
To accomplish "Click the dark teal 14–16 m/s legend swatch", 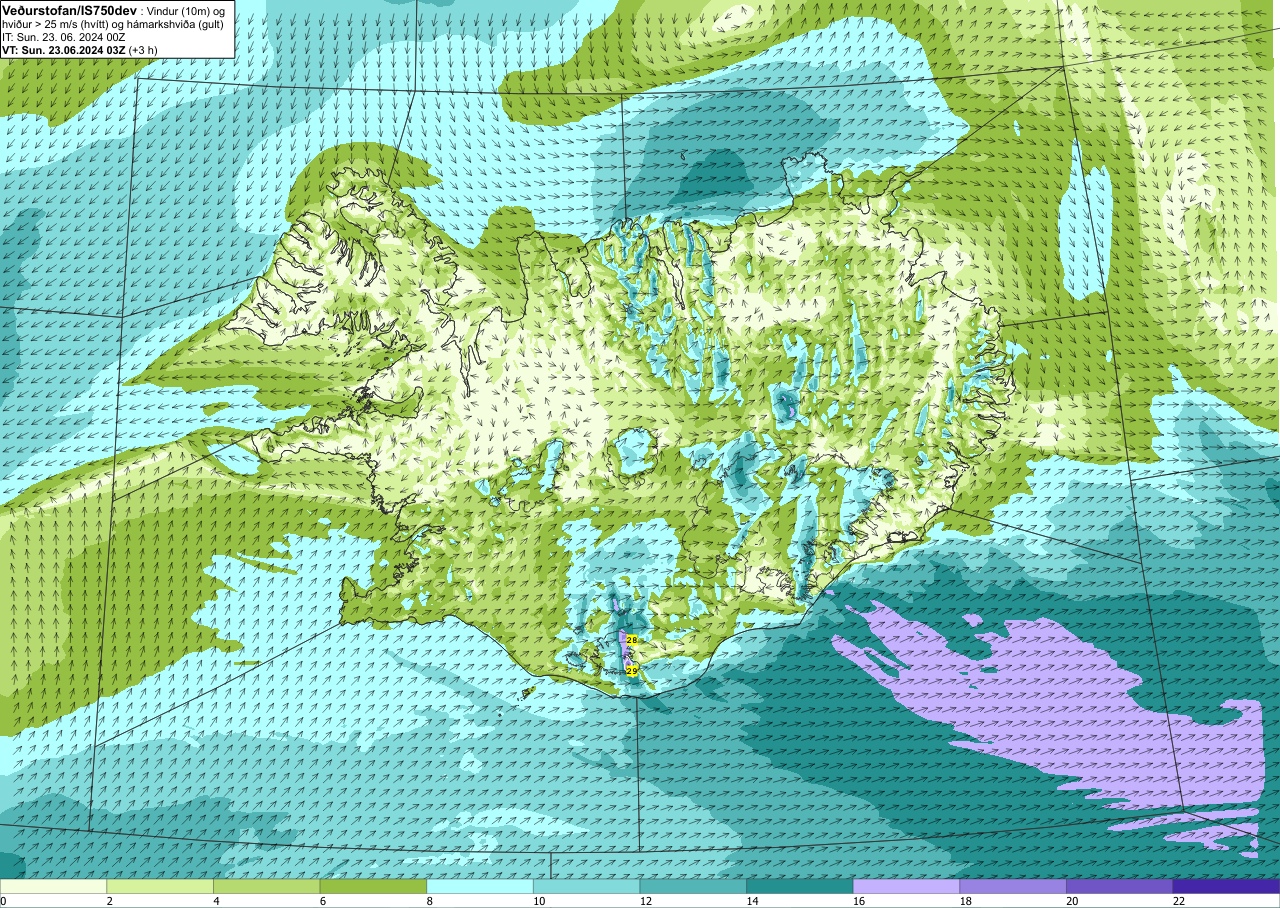I will click(x=800, y=886).
